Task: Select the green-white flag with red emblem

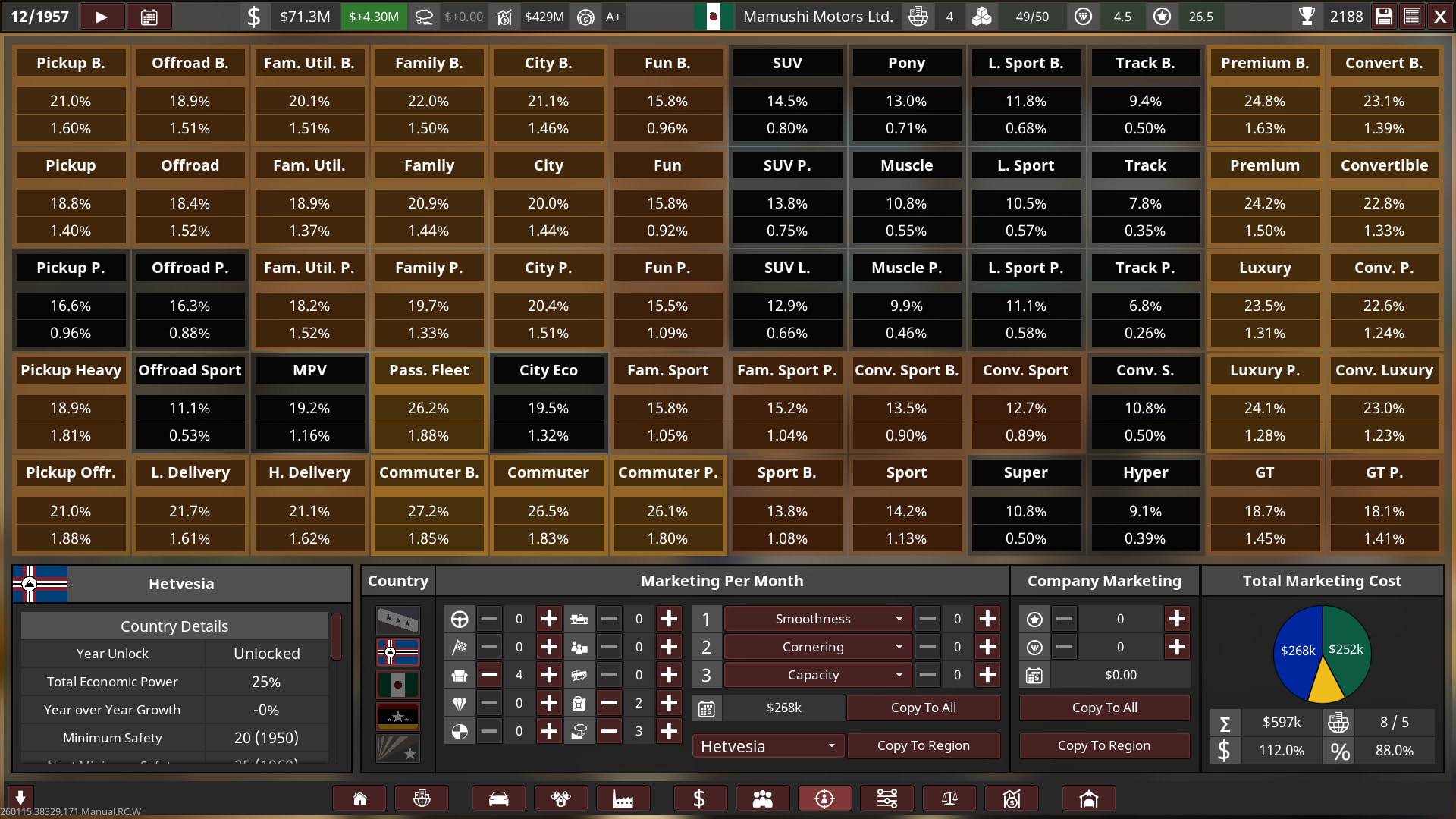Action: coord(398,685)
